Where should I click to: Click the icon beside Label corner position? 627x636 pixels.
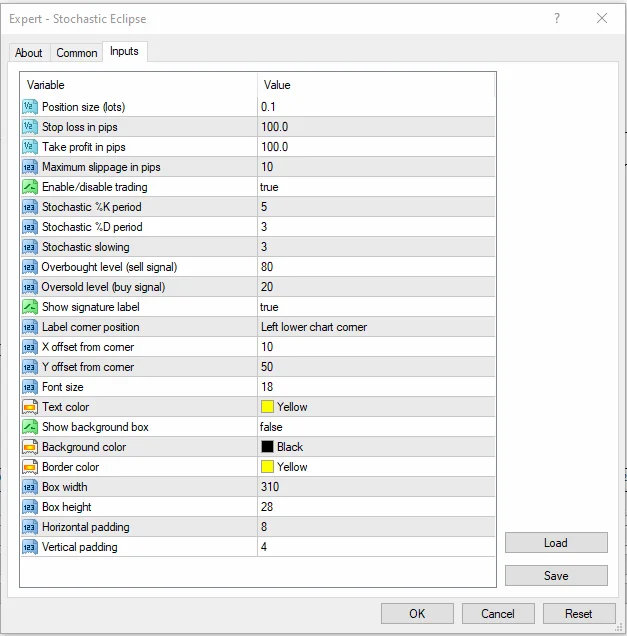point(30,327)
